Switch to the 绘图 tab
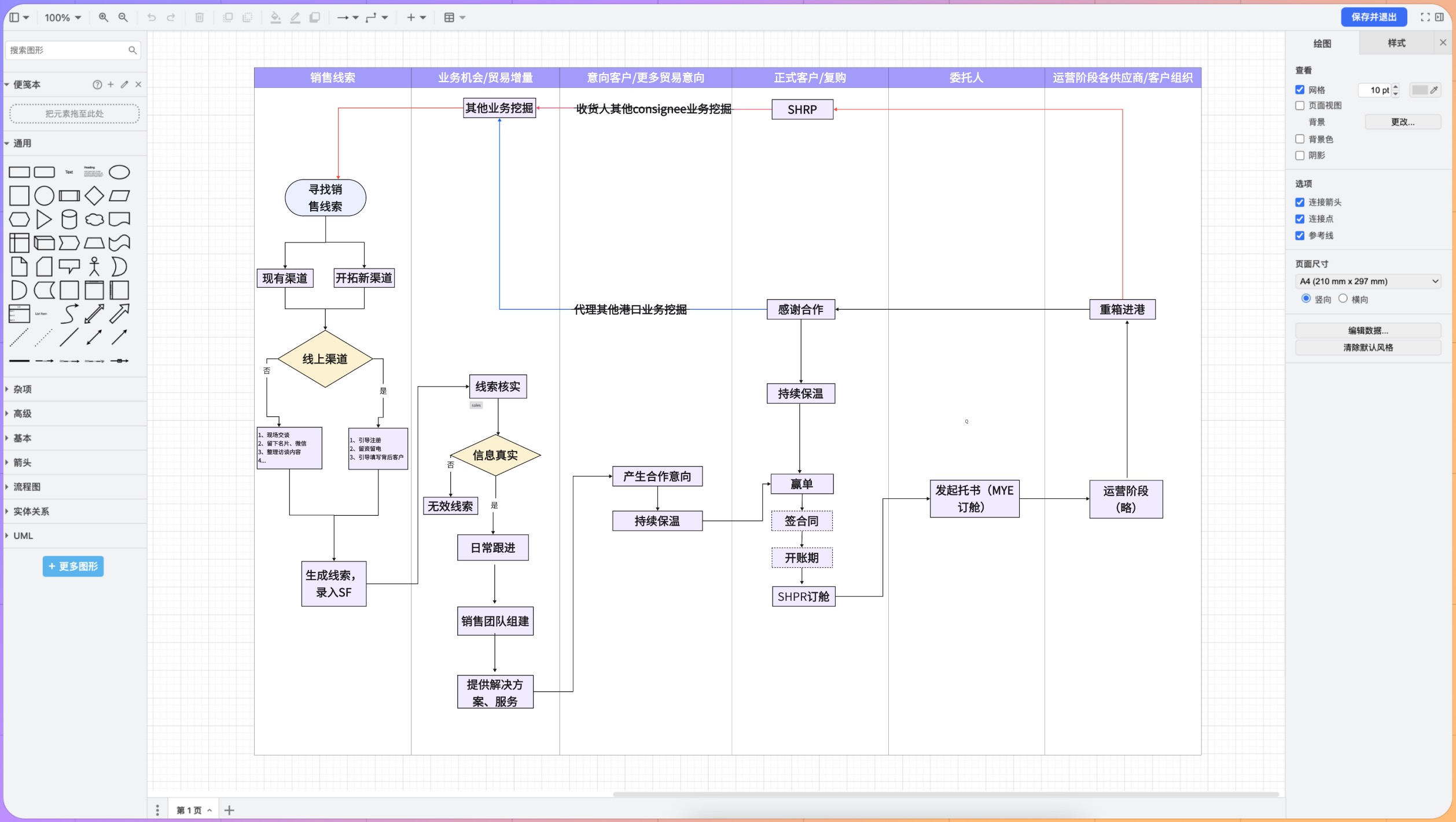Viewport: 1456px width, 822px height. point(1322,43)
